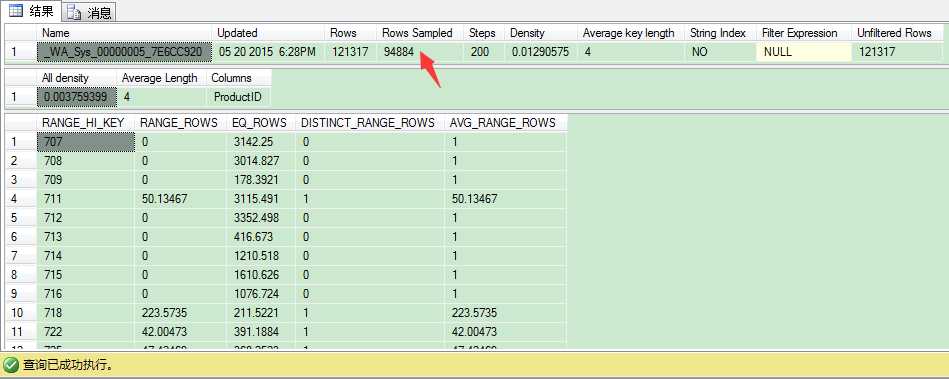This screenshot has width=949, height=379.
Task: Select the Updated column header
Action: coord(269,33)
